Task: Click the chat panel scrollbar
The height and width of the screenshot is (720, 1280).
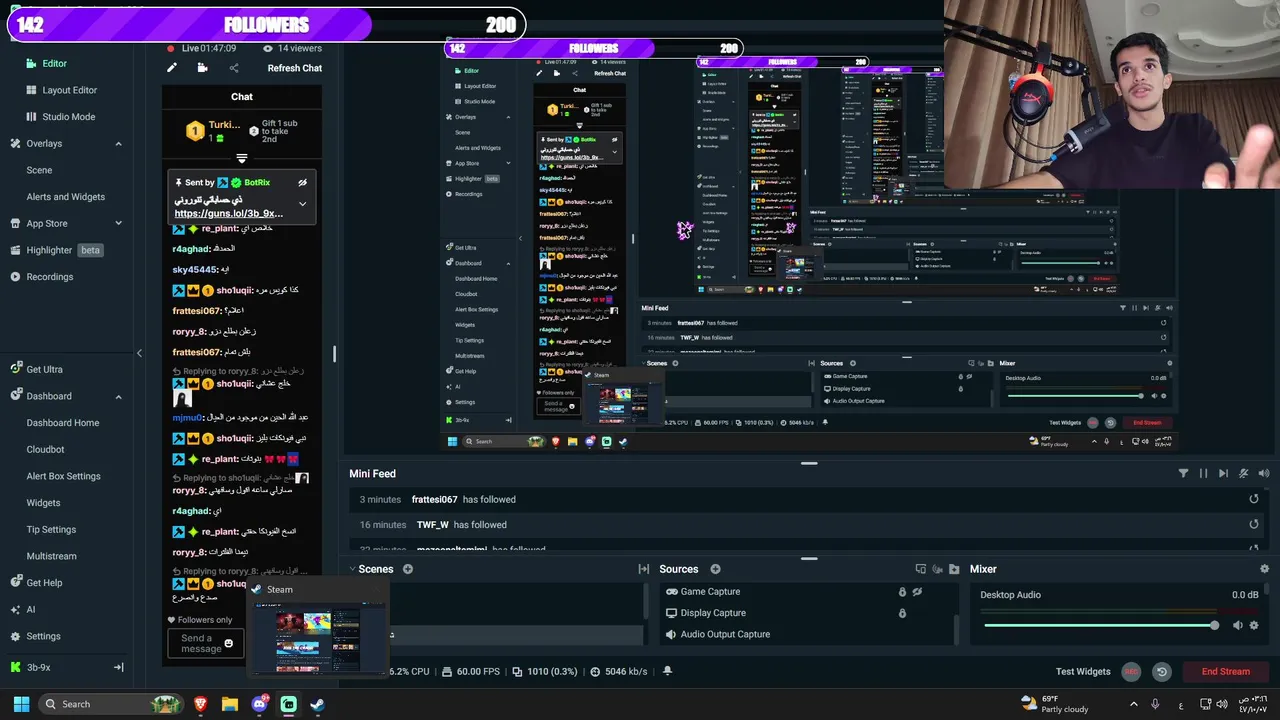Action: 334,354
